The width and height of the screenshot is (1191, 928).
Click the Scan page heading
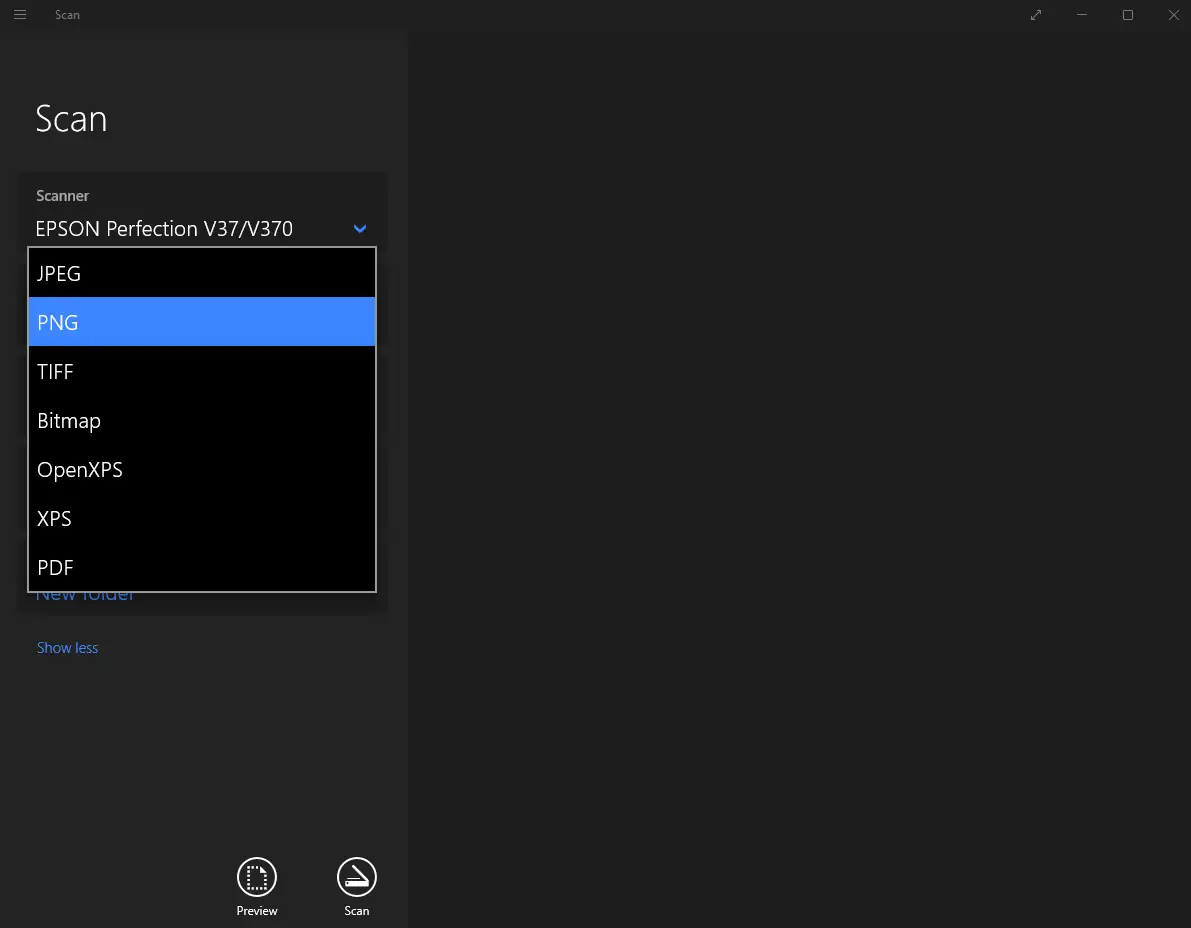coord(71,119)
